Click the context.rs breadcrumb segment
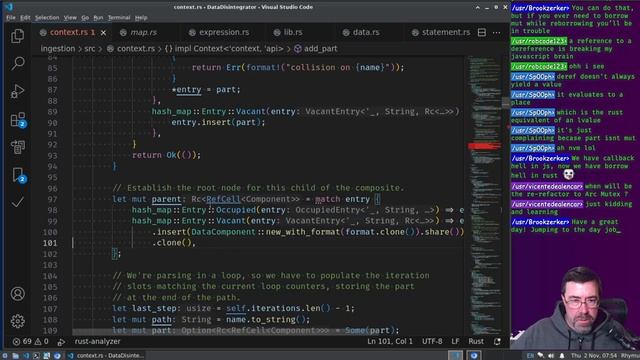 (131, 49)
